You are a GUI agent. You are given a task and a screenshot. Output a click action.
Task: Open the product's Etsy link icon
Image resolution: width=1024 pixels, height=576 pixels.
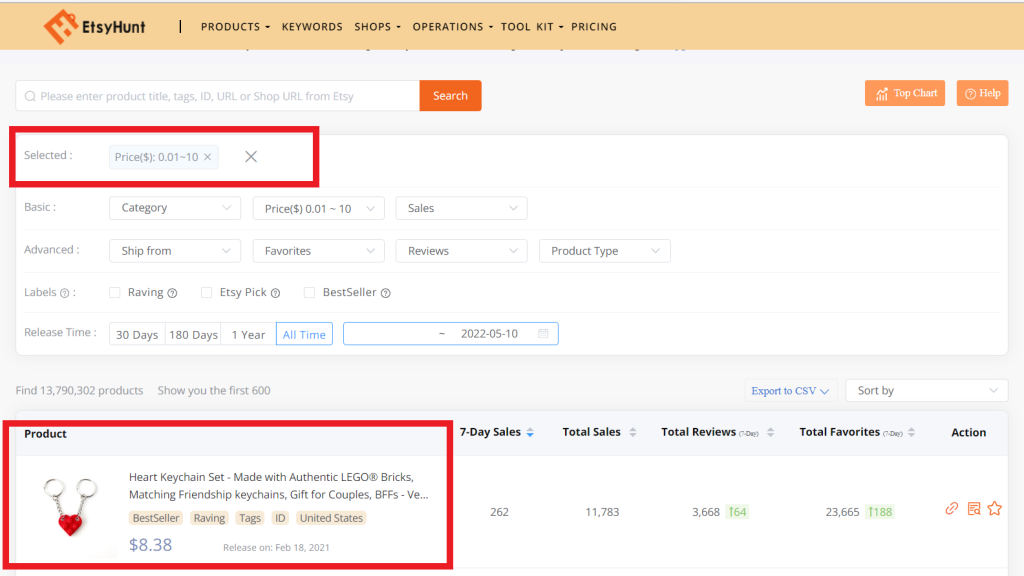coord(951,508)
